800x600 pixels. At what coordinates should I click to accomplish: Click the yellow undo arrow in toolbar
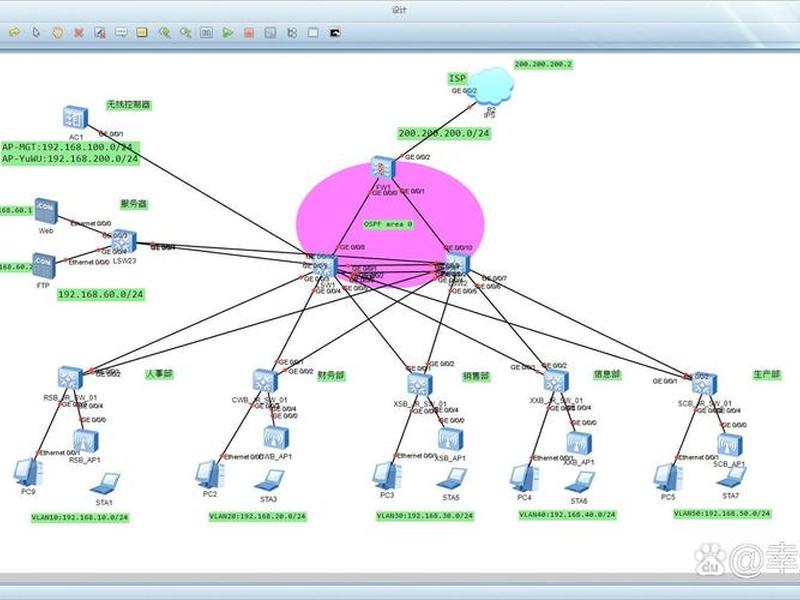14,33
